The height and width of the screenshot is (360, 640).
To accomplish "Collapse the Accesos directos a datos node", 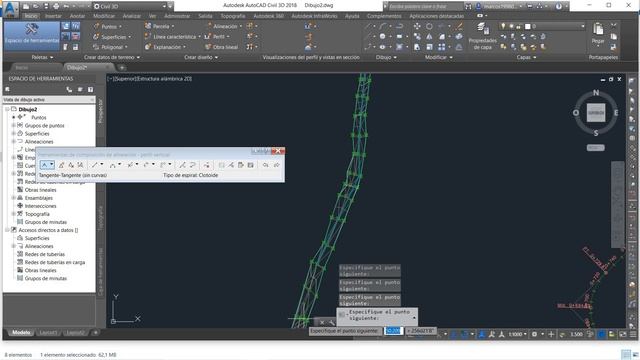I will point(7,230).
